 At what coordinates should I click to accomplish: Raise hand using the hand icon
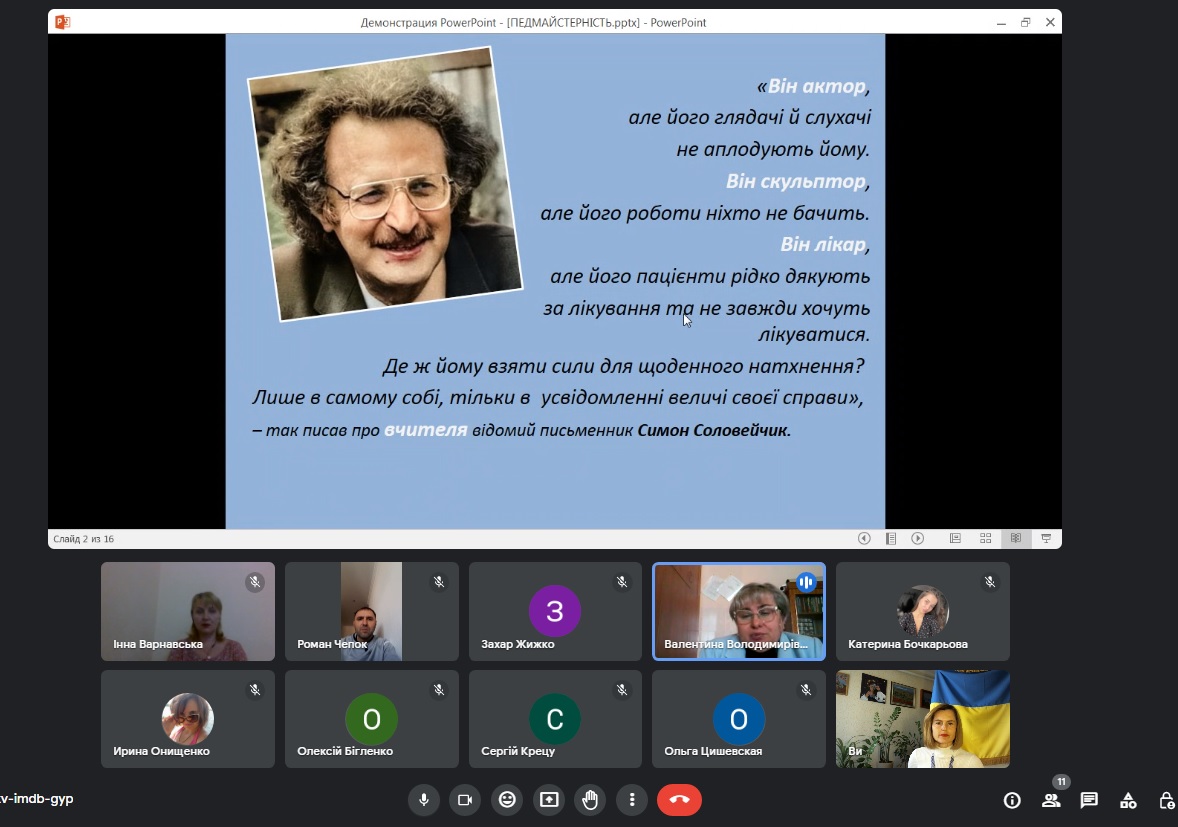[591, 800]
